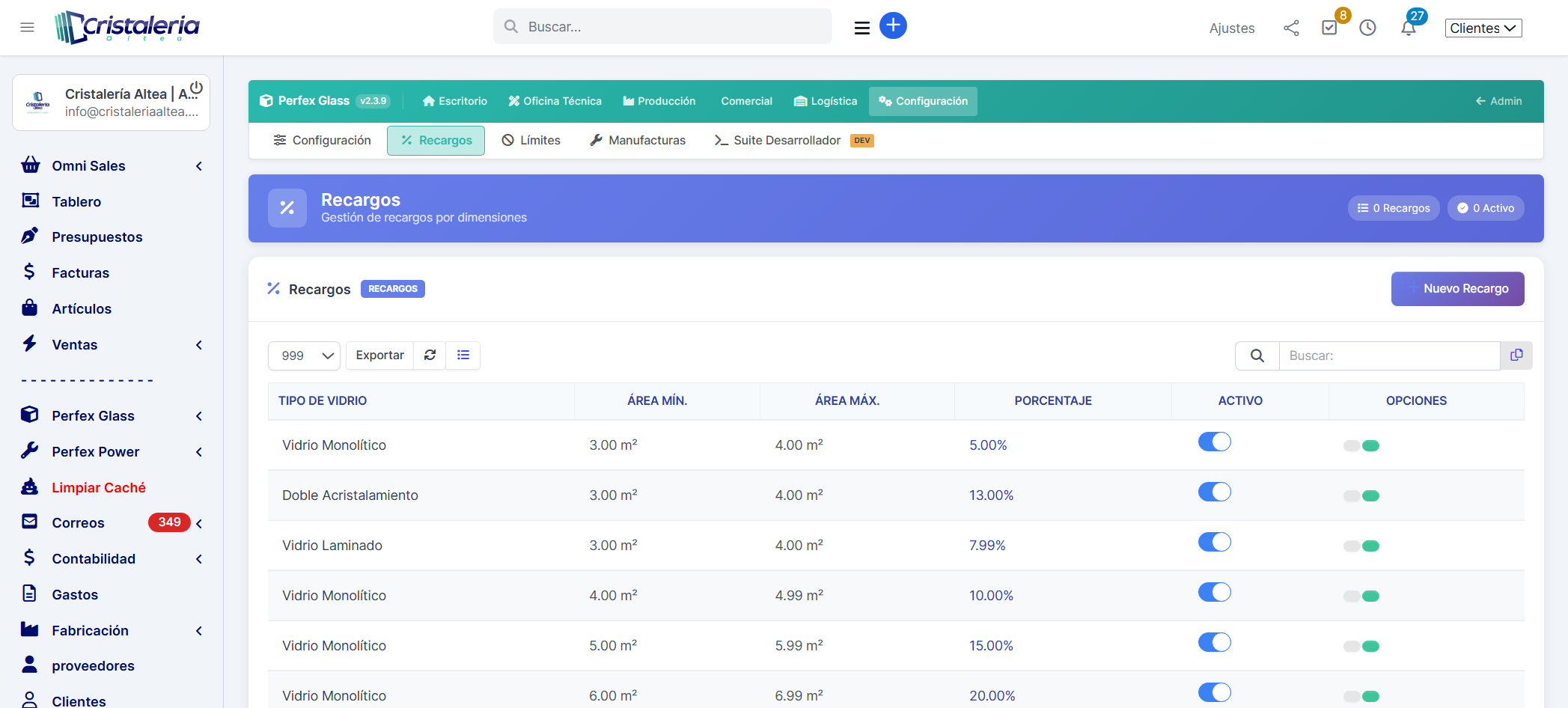Viewport: 1568px width, 708px height.
Task: Toggle column visibility list icon
Action: 463,355
